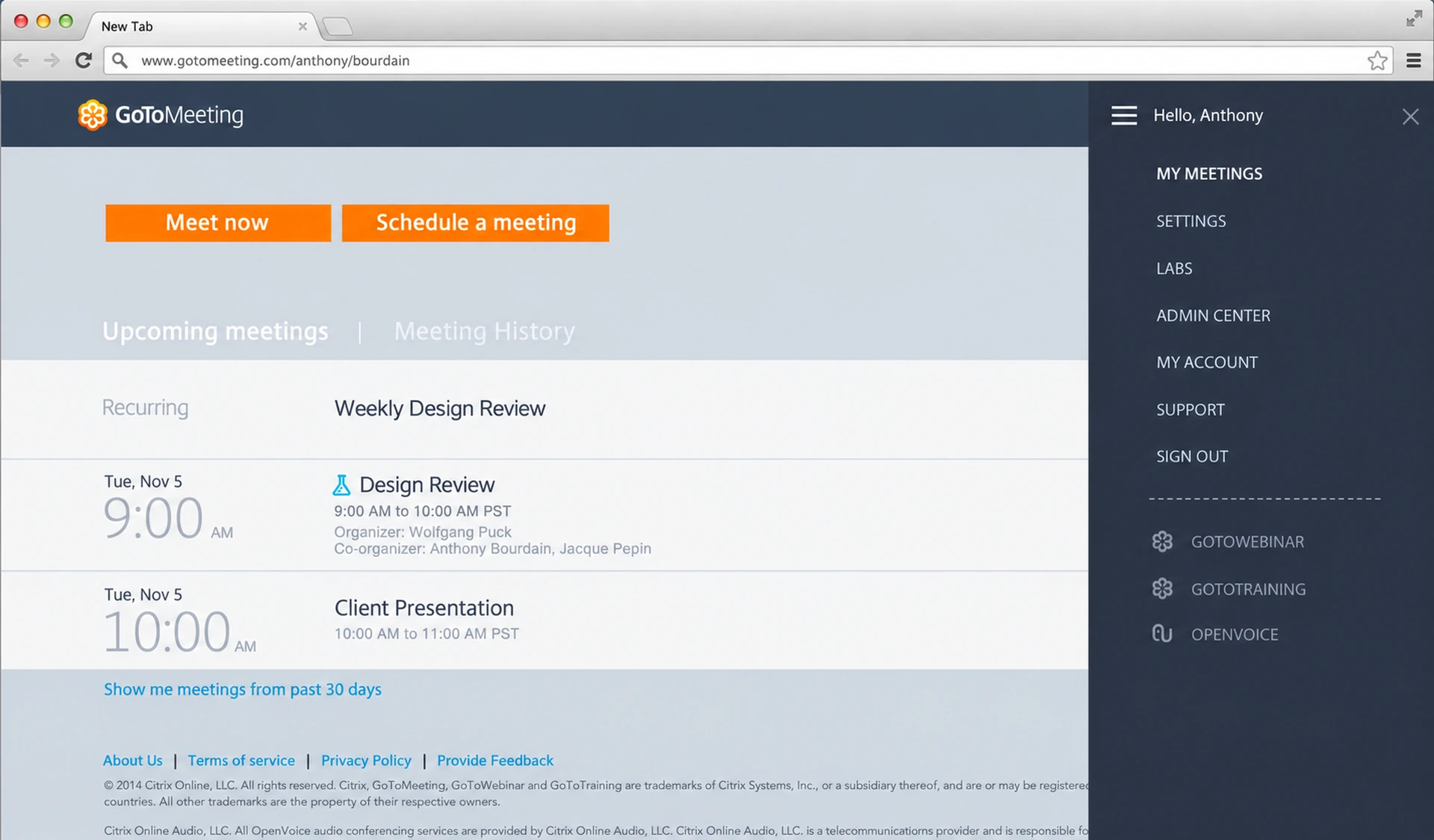Viewport: 1434px width, 840px height.
Task: Click the 10:00 AM to 11:00 AM PST text
Action: 426,634
